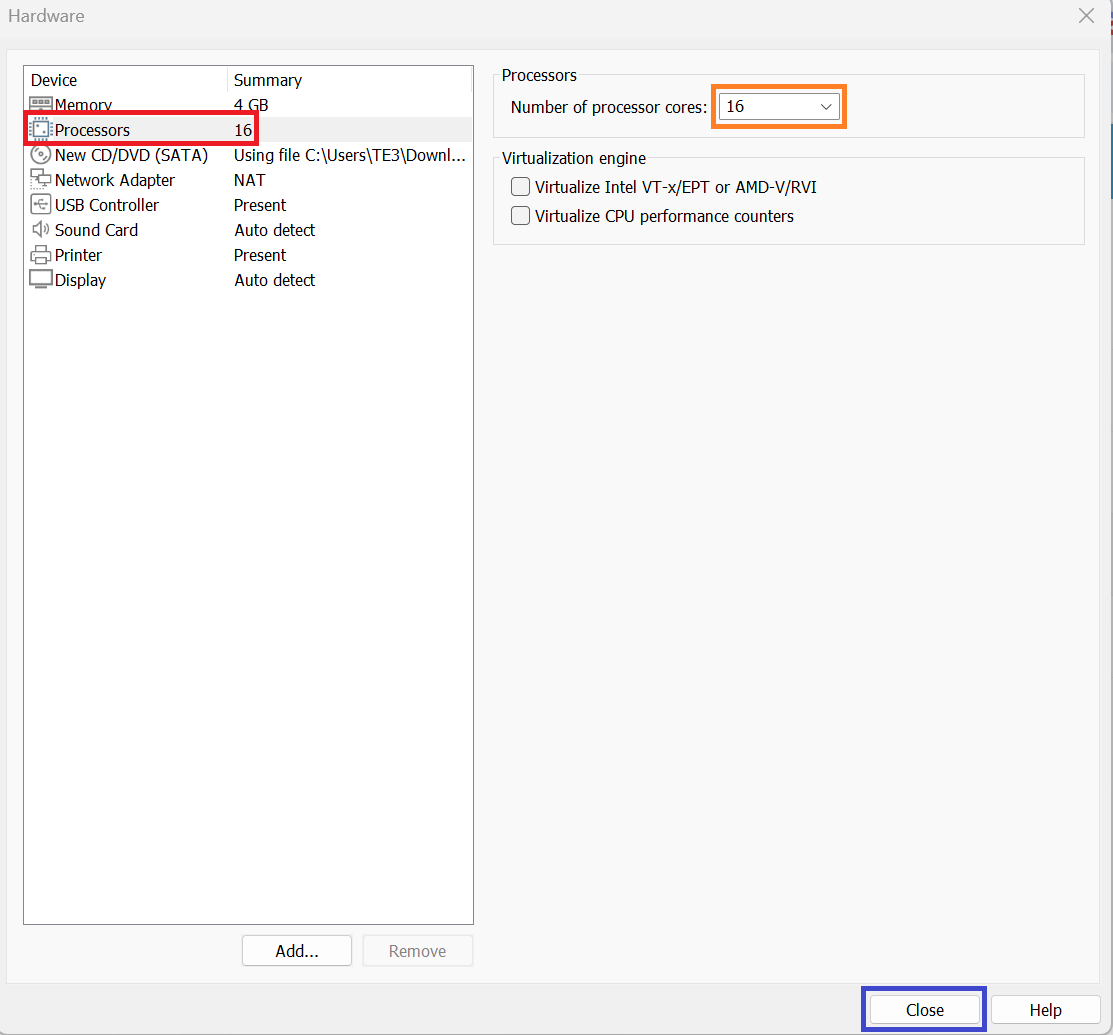Click the Network Adapter icon
The image size is (1113, 1035).
point(40,180)
